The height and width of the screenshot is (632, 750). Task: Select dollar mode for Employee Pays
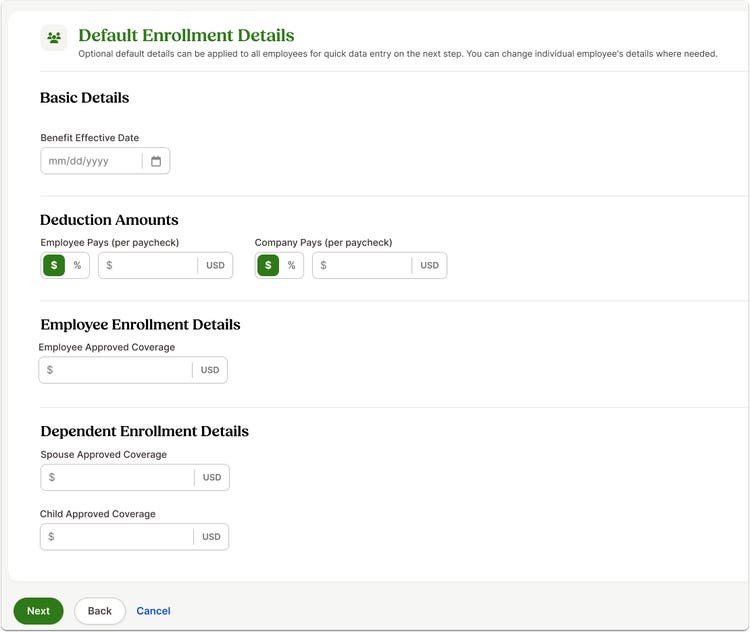tap(54, 266)
